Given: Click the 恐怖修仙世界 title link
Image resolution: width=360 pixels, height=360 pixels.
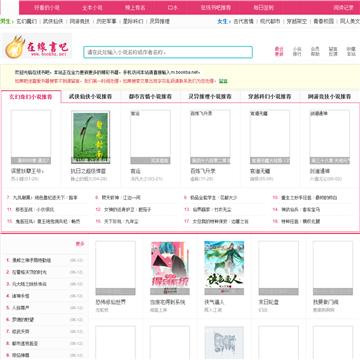Looking at the screenshot, I should (111, 302).
